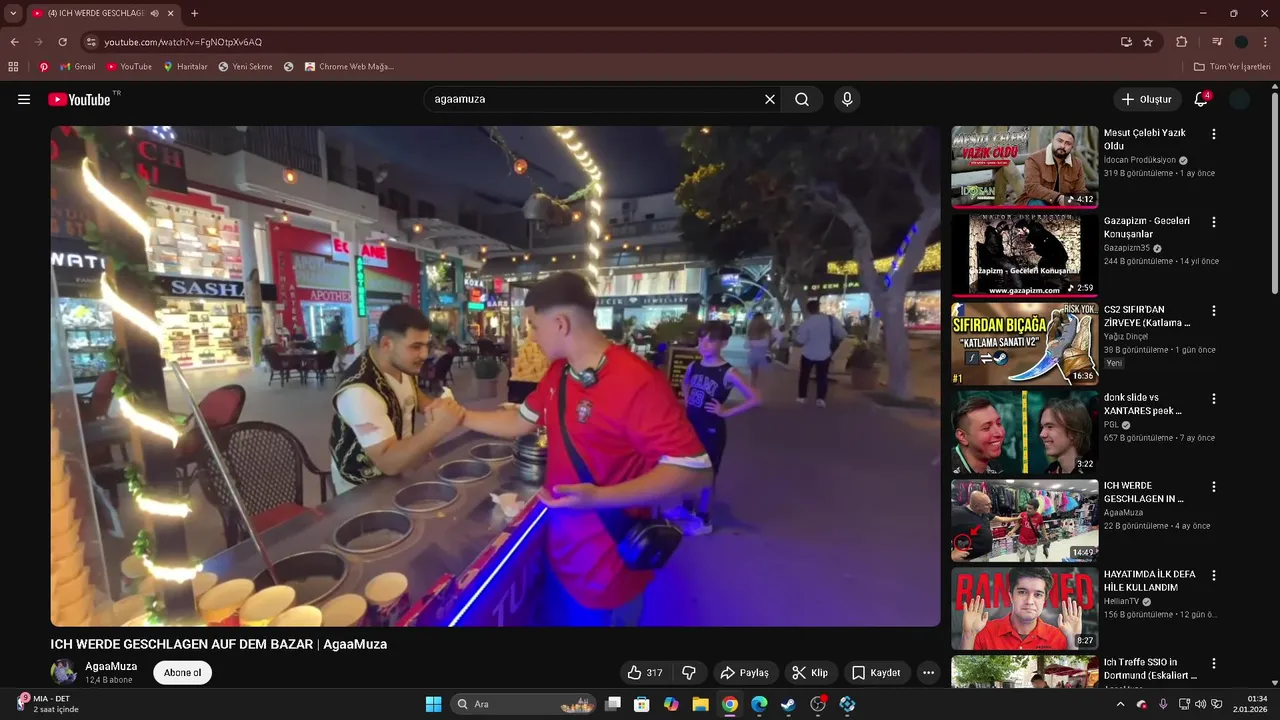Open options for donk slide vs XANTARES
The height and width of the screenshot is (720, 1280).
[x=1214, y=399]
